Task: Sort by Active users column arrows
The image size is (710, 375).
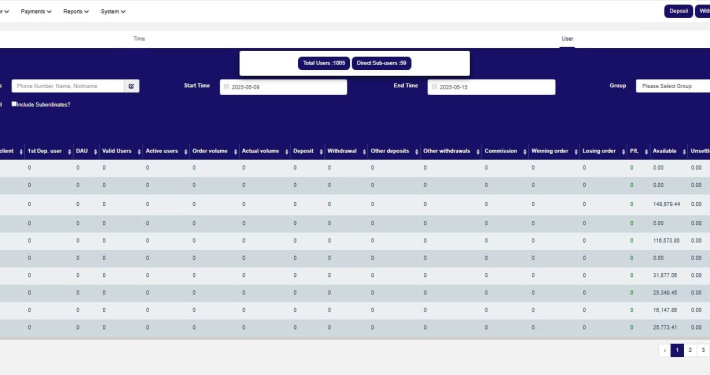Action: coord(186,152)
